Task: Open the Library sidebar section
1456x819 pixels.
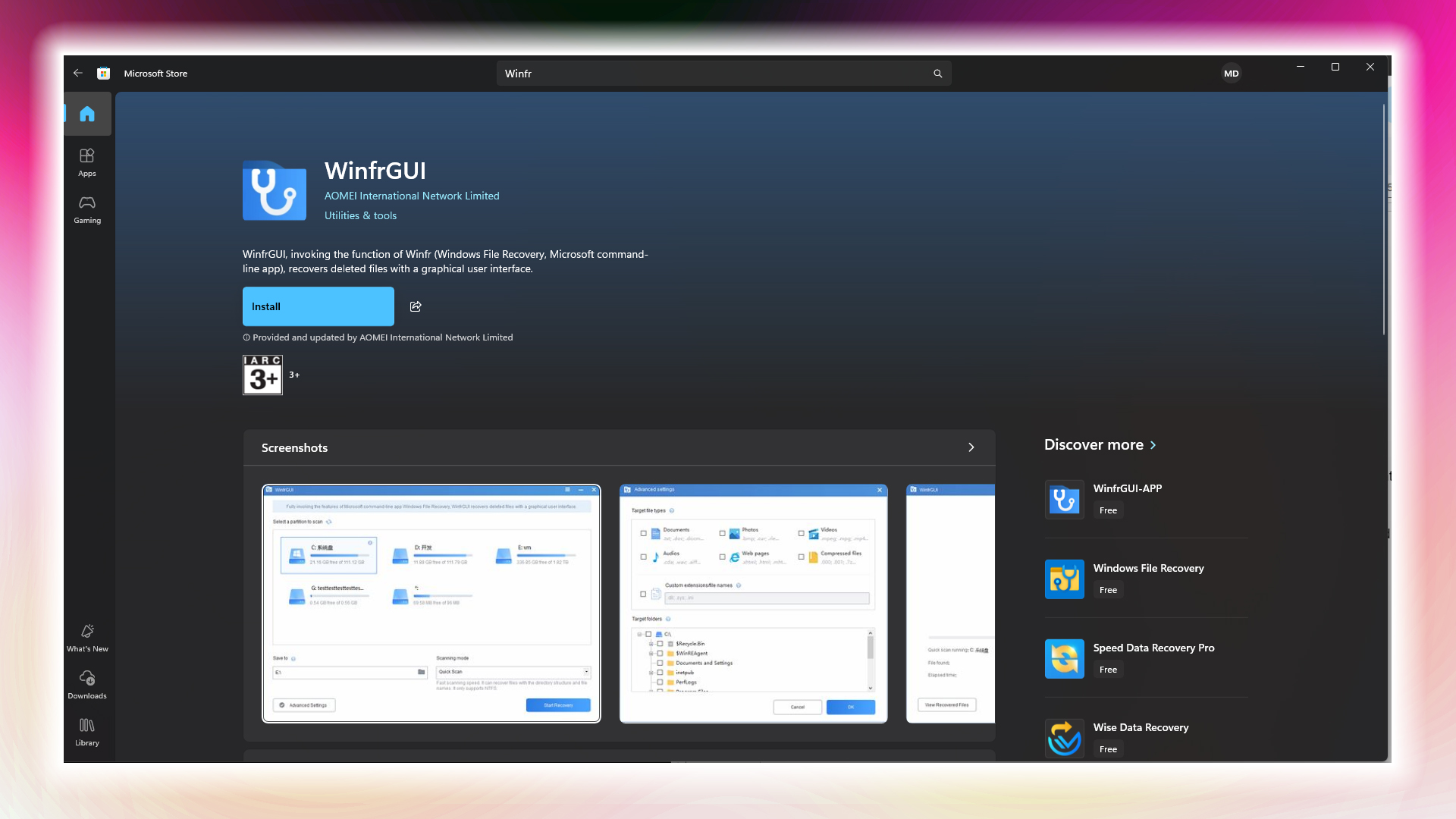Action: (87, 733)
